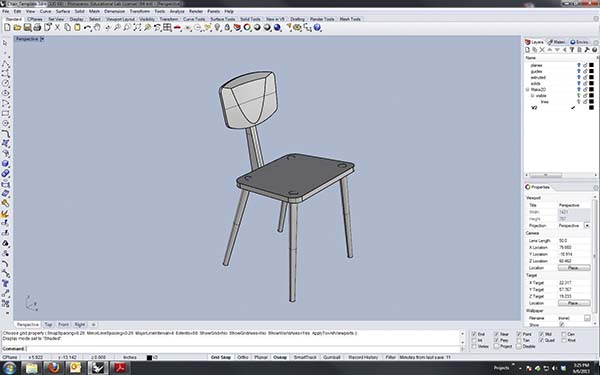Click the Copy icon in toolbar
This screenshot has height=375, width=600.
pos(67,28)
